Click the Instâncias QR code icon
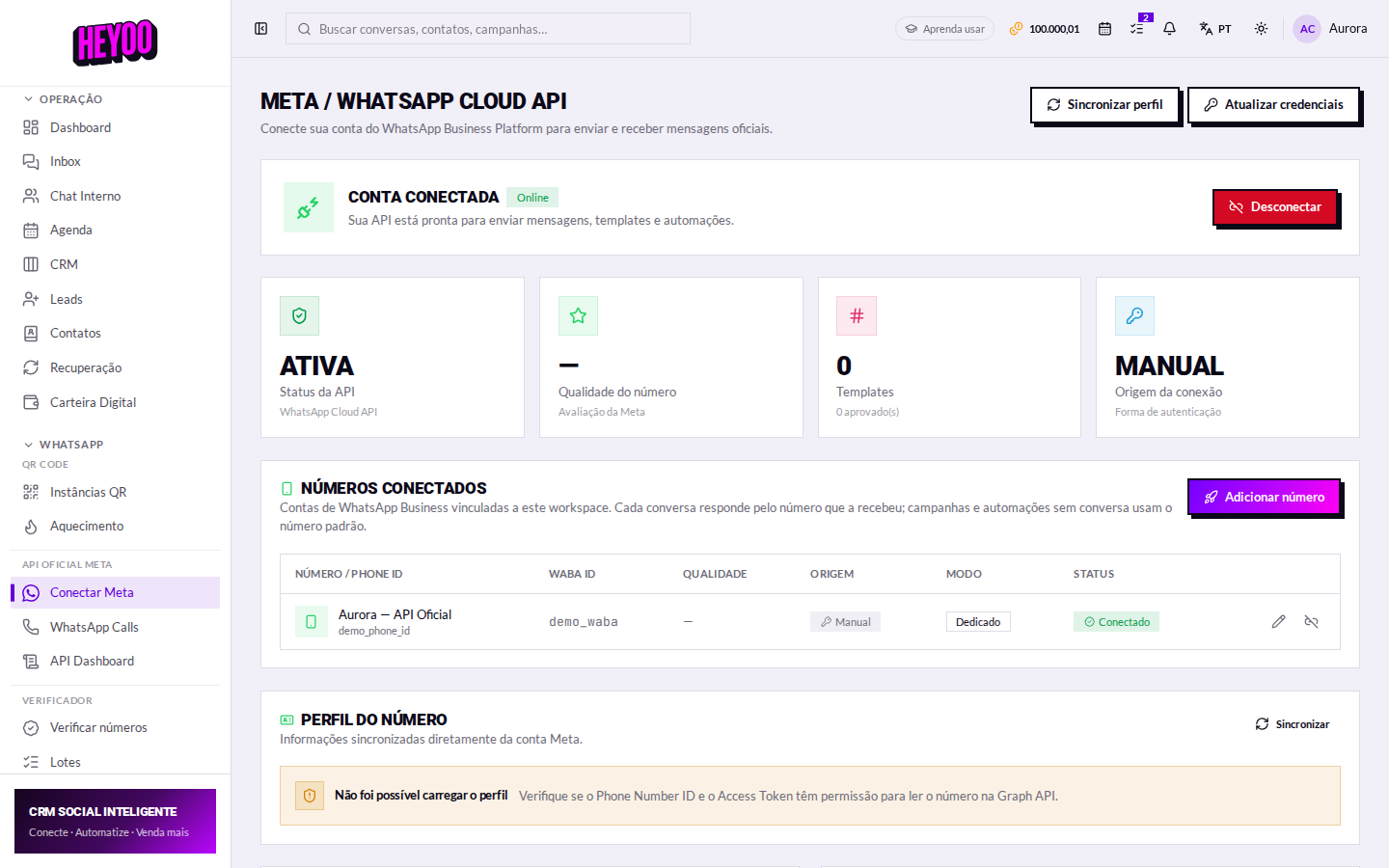This screenshot has height=868, width=1389. 31,492
